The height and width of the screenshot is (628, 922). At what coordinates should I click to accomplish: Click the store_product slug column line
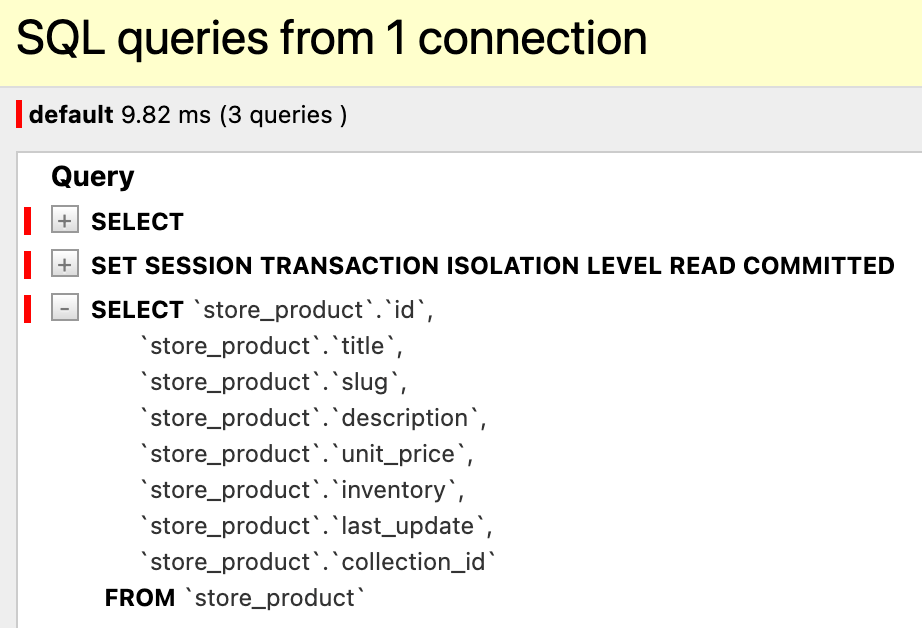(x=273, y=382)
